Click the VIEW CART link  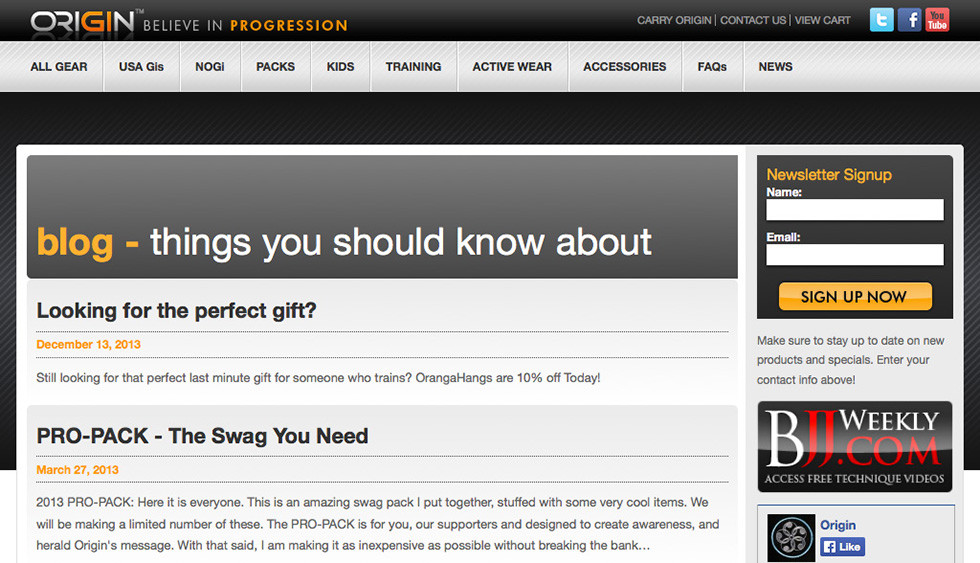click(822, 20)
